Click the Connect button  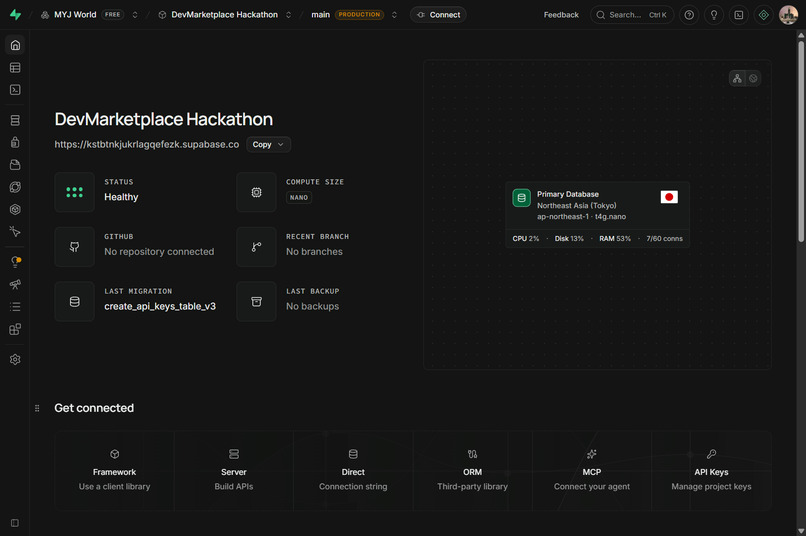438,15
